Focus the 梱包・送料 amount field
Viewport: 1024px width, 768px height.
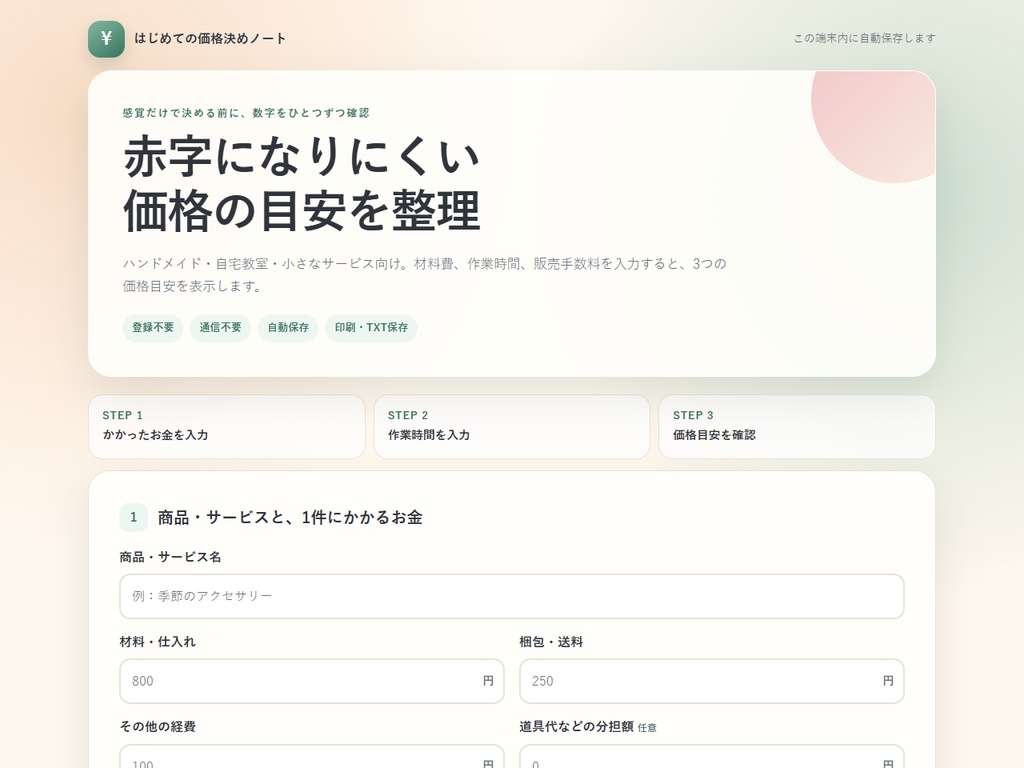(x=712, y=681)
